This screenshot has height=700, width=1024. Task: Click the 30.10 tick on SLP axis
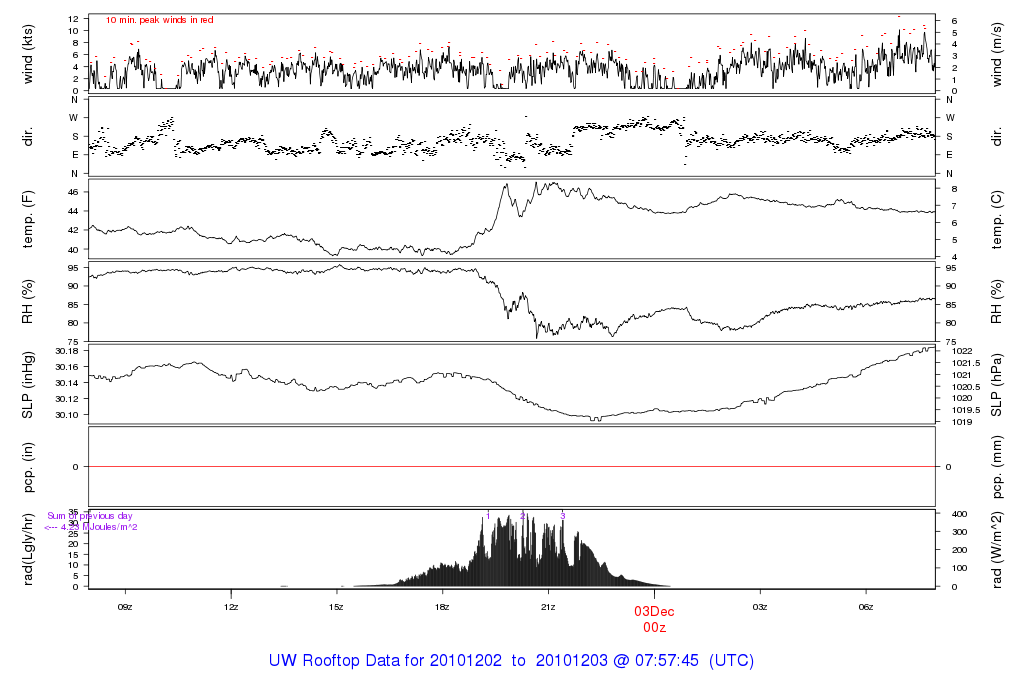pyautogui.click(x=67, y=415)
